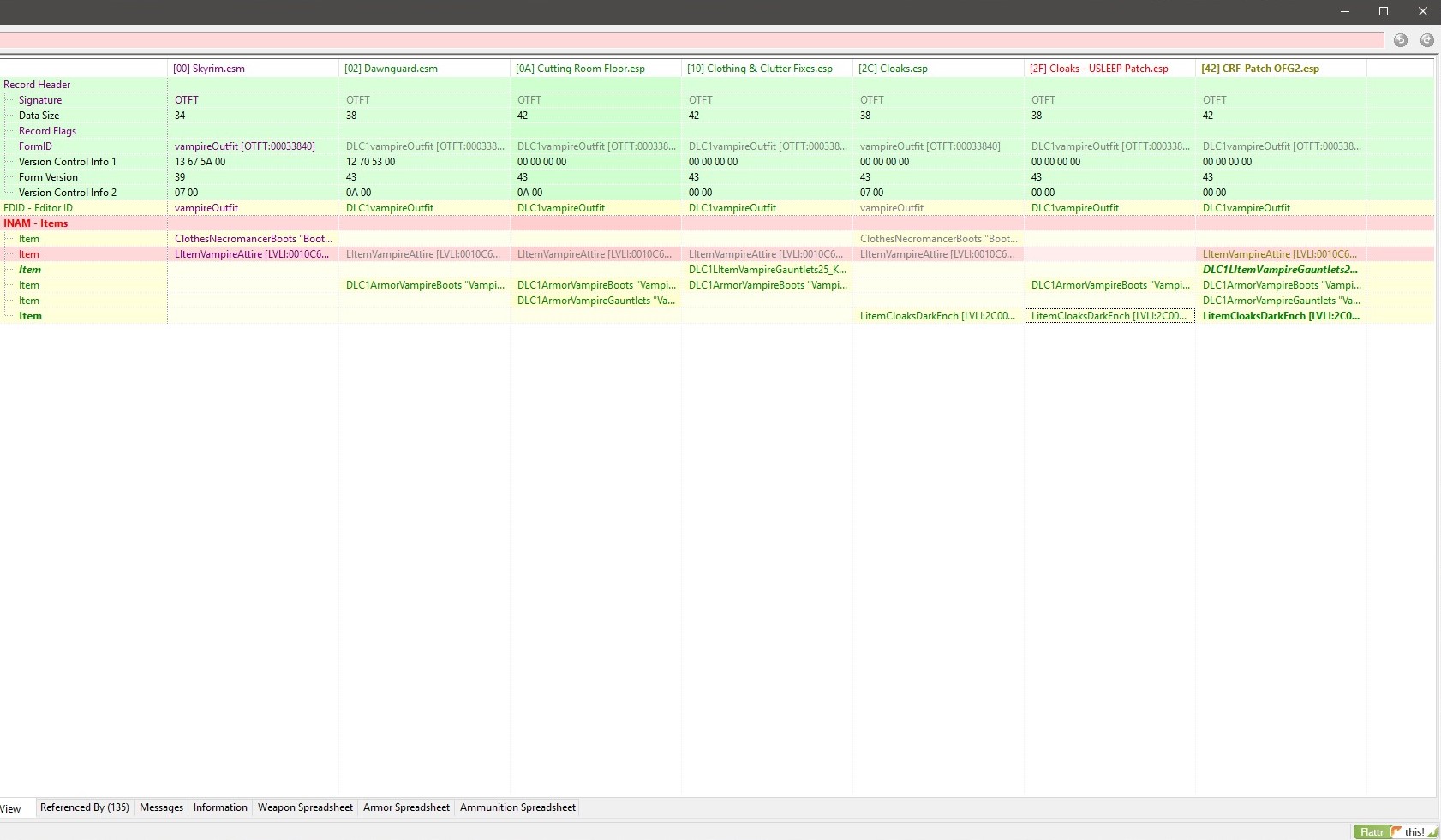Click LItemVampireAttire cell under CRF-Patch OFG2.esp
Viewport: 1441px width, 840px height.
tap(1281, 254)
